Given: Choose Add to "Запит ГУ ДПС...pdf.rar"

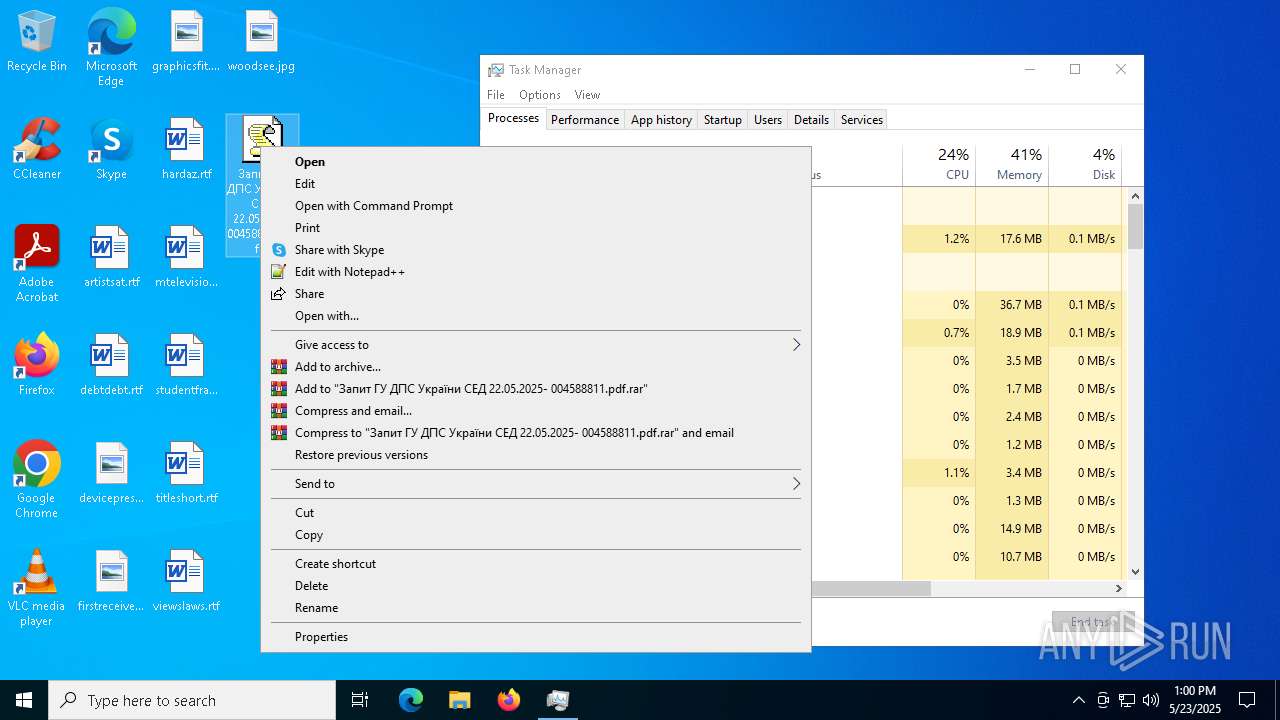Looking at the screenshot, I should click(x=536, y=389).
